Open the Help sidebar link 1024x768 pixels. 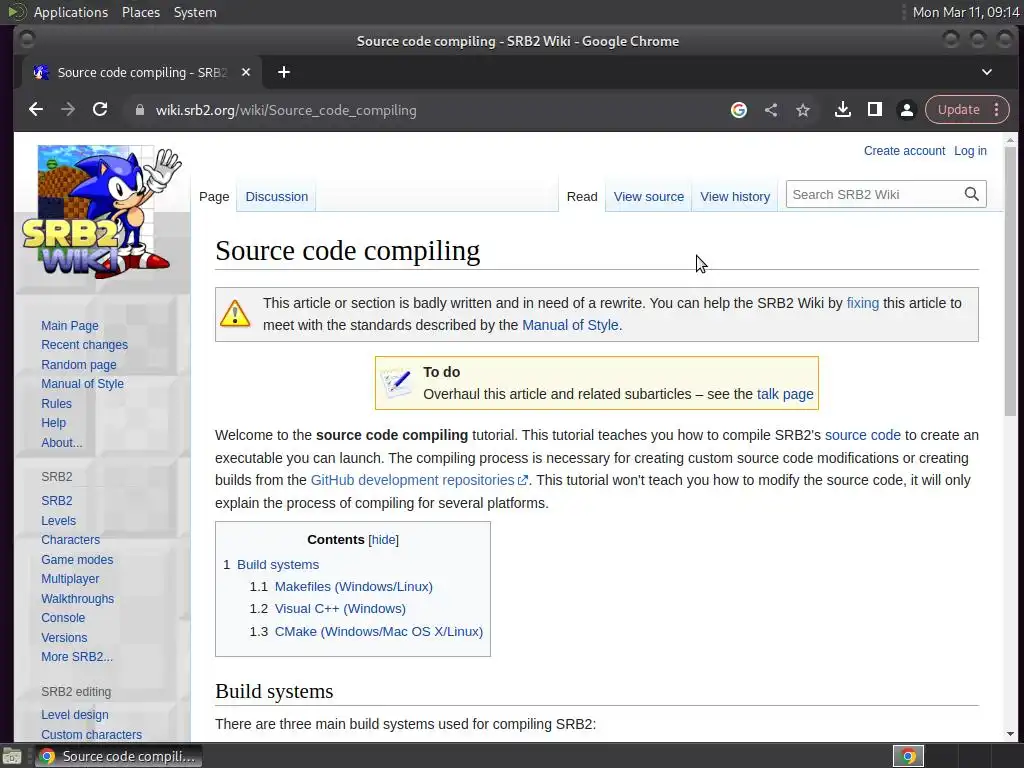point(54,423)
